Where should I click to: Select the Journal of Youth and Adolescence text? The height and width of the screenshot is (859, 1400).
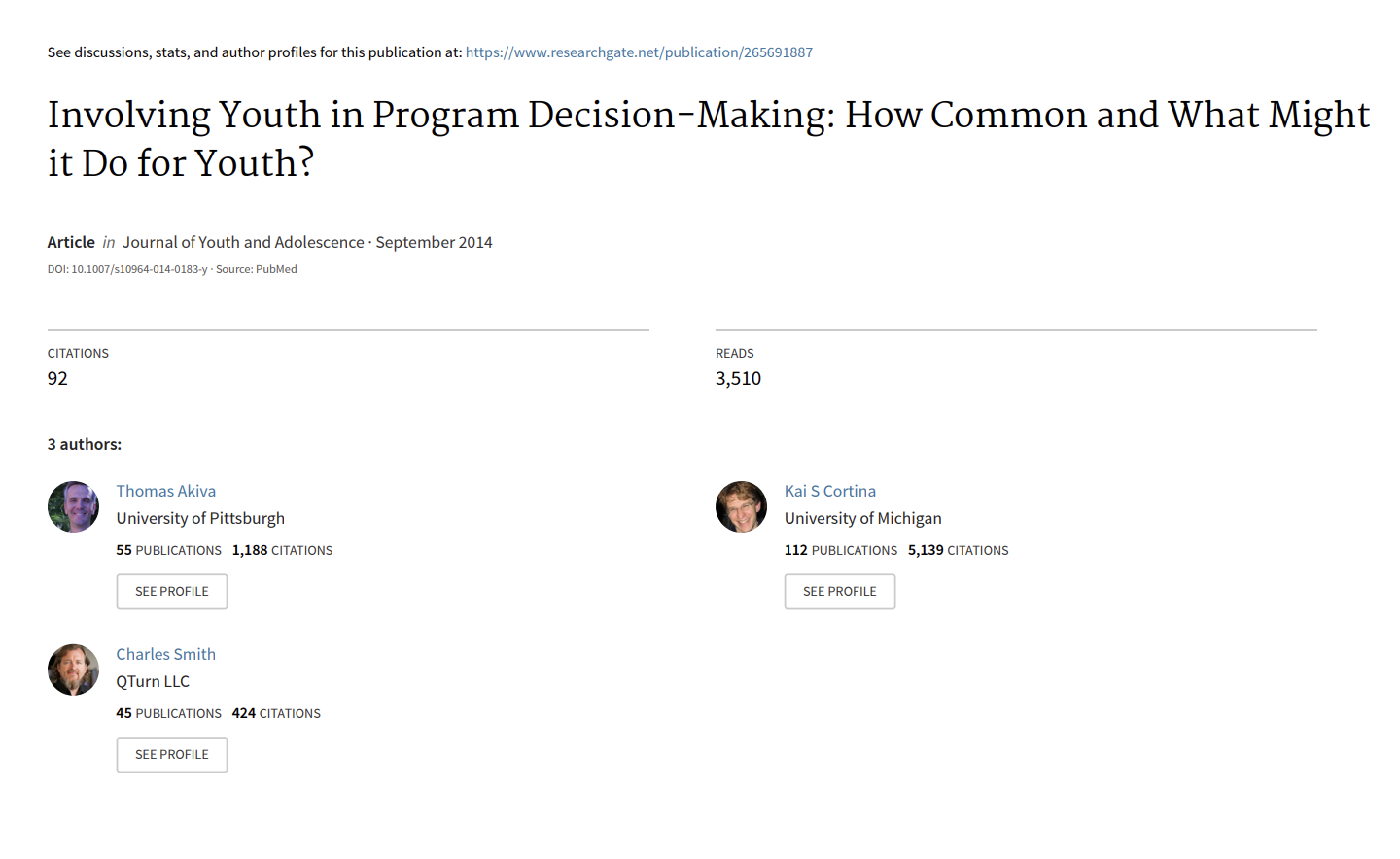(243, 242)
